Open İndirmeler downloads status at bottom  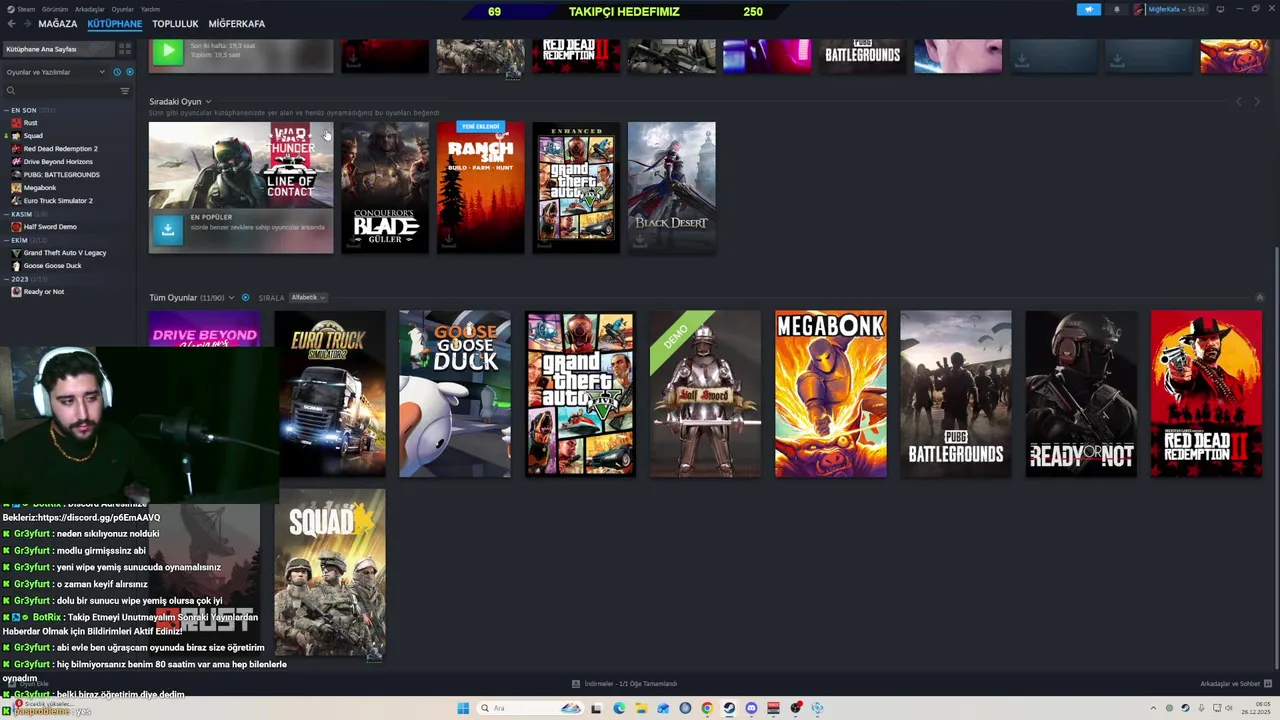click(624, 684)
